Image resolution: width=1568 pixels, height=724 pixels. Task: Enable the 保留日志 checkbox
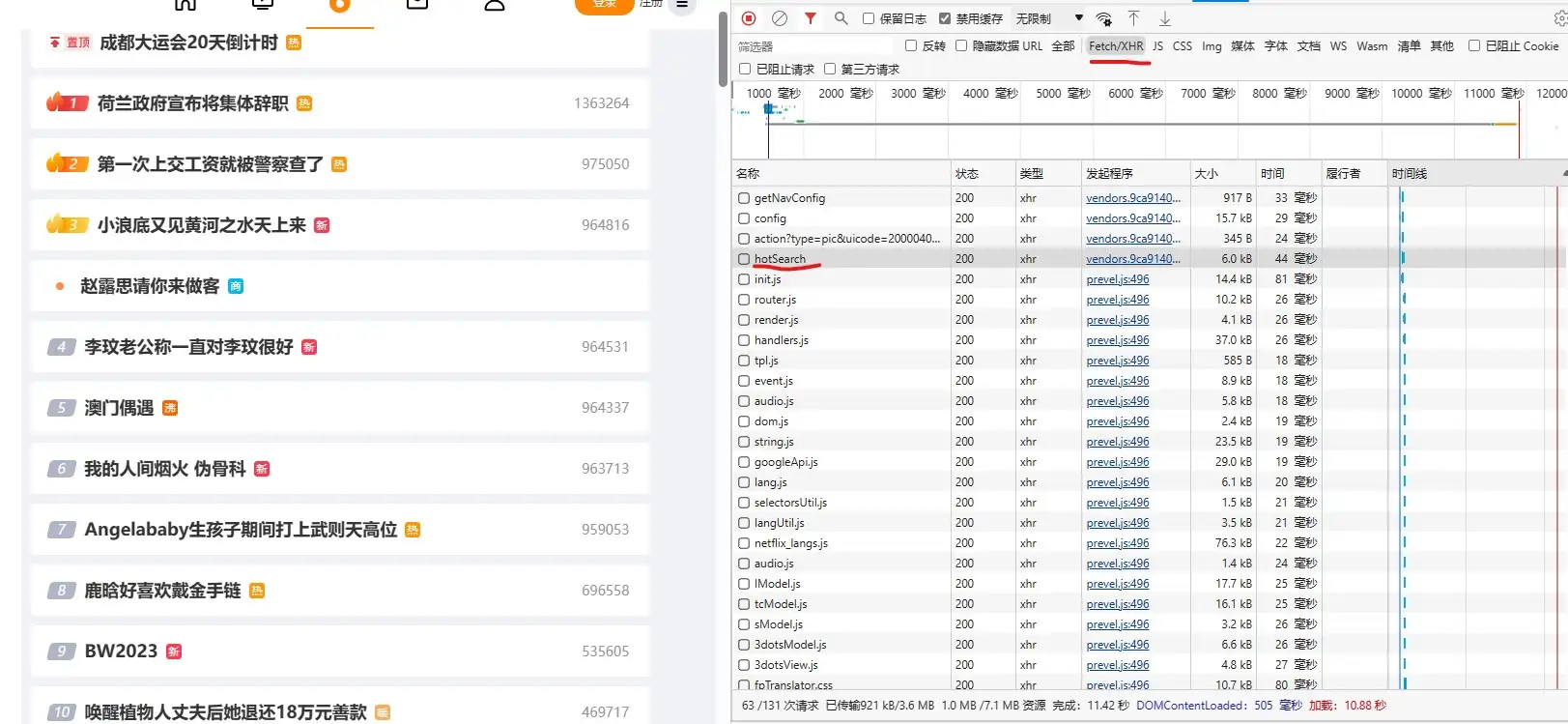pyautogui.click(x=869, y=18)
